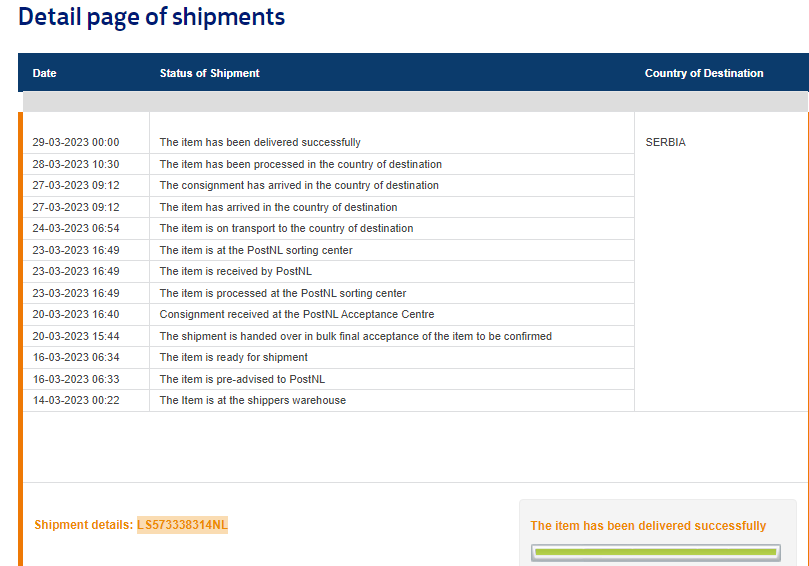Select the item at PostNL sorting center row
The image size is (809, 566).
coord(256,250)
